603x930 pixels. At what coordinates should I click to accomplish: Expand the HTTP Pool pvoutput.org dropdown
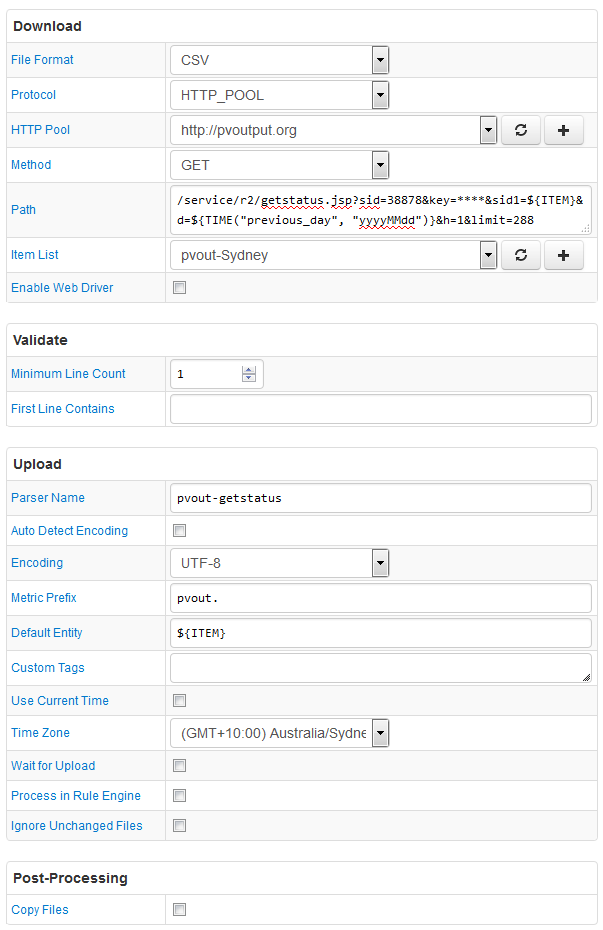tap(333, 130)
